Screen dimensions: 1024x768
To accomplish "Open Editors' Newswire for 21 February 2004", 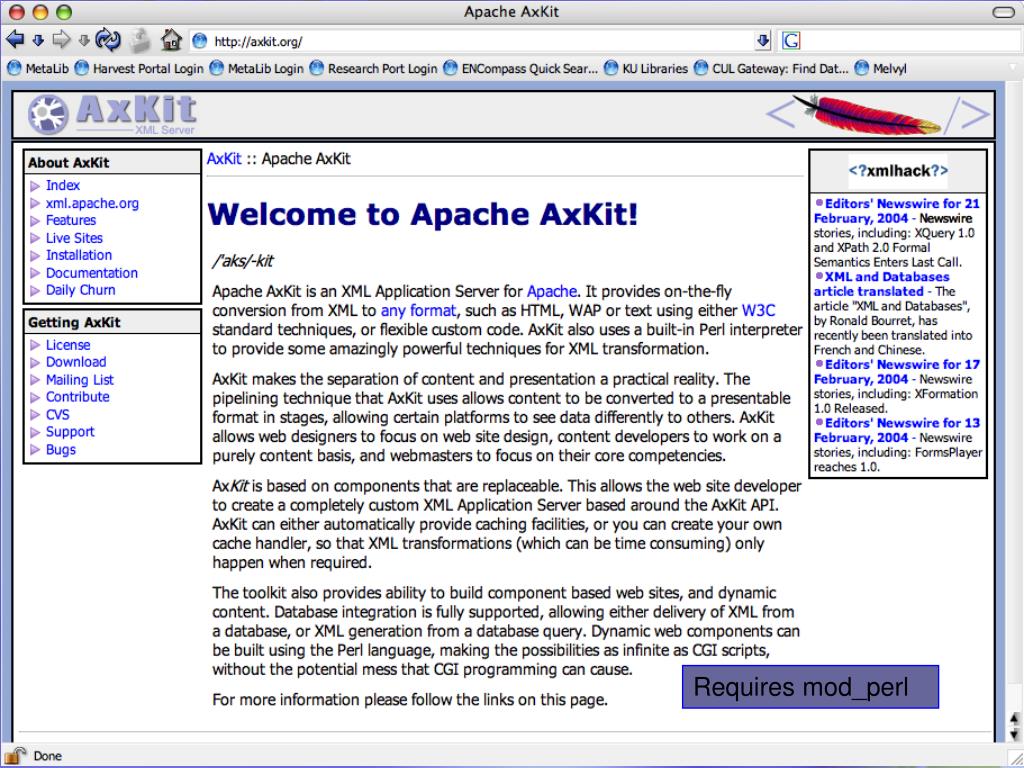I will [897, 211].
